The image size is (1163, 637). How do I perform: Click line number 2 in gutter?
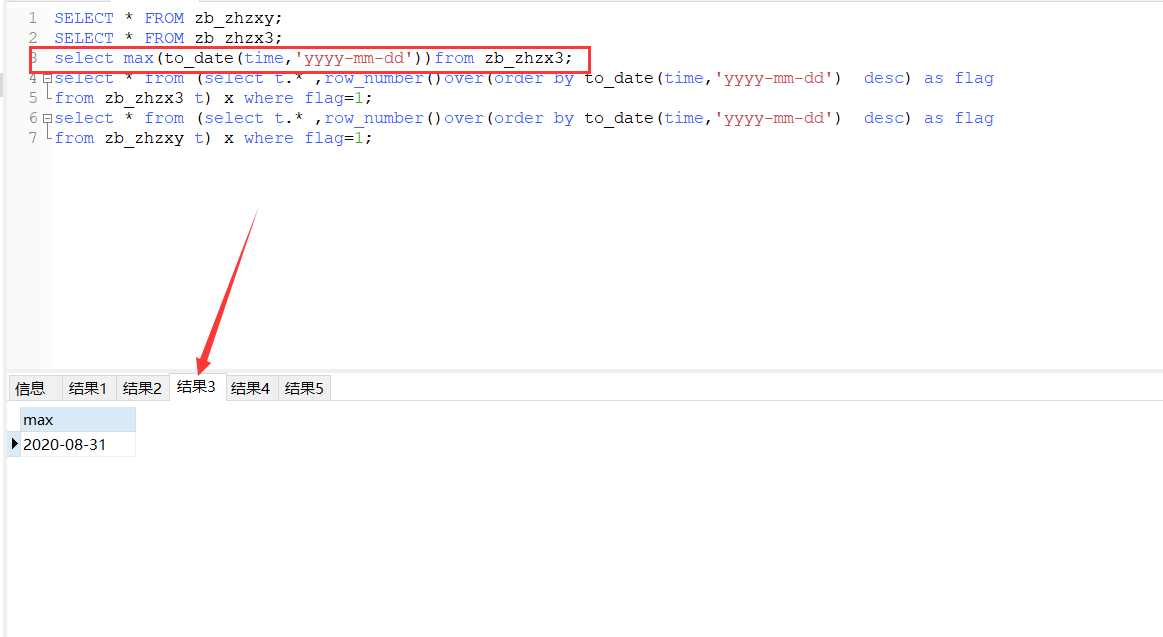pyautogui.click(x=33, y=38)
